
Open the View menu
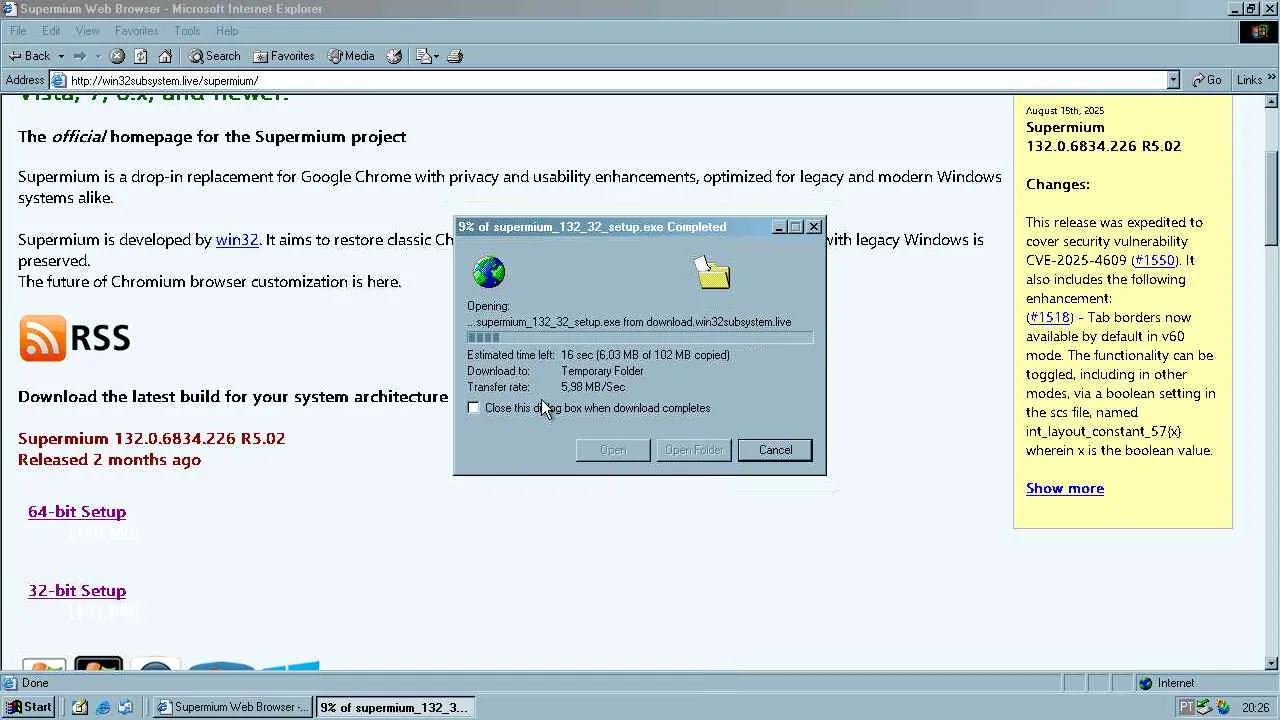click(x=87, y=31)
